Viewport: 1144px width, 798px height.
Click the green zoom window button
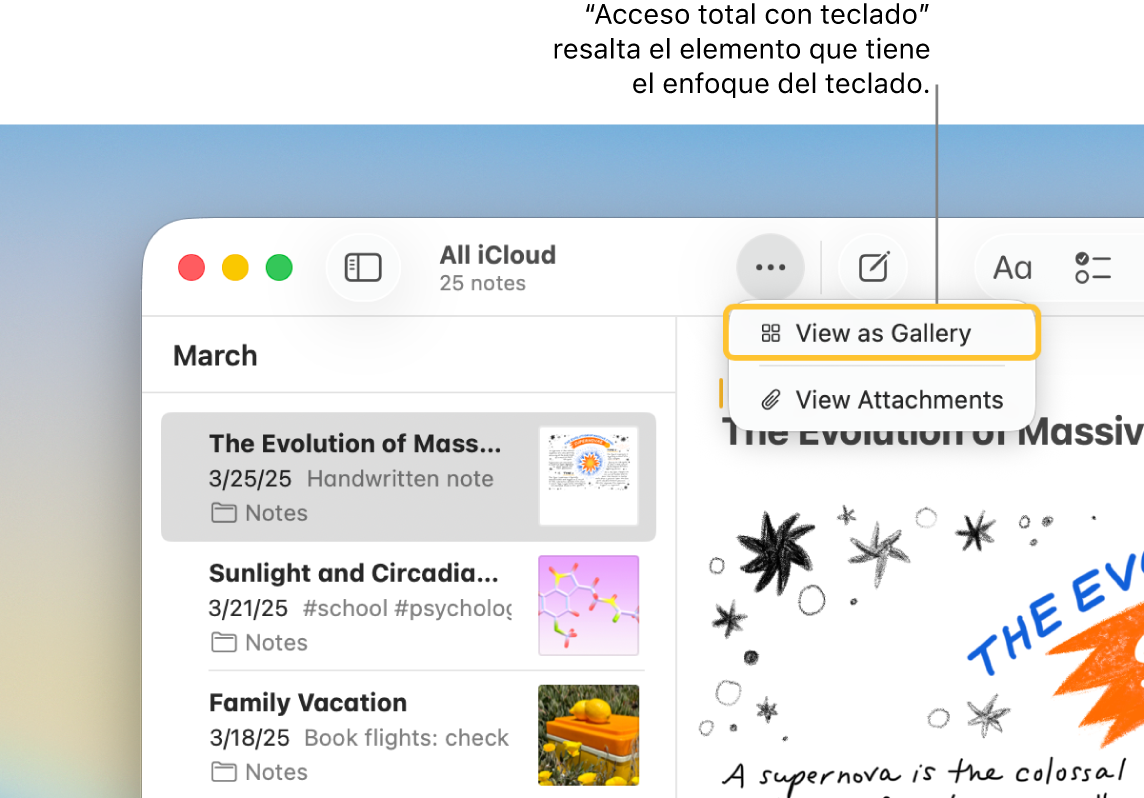[x=279, y=267]
